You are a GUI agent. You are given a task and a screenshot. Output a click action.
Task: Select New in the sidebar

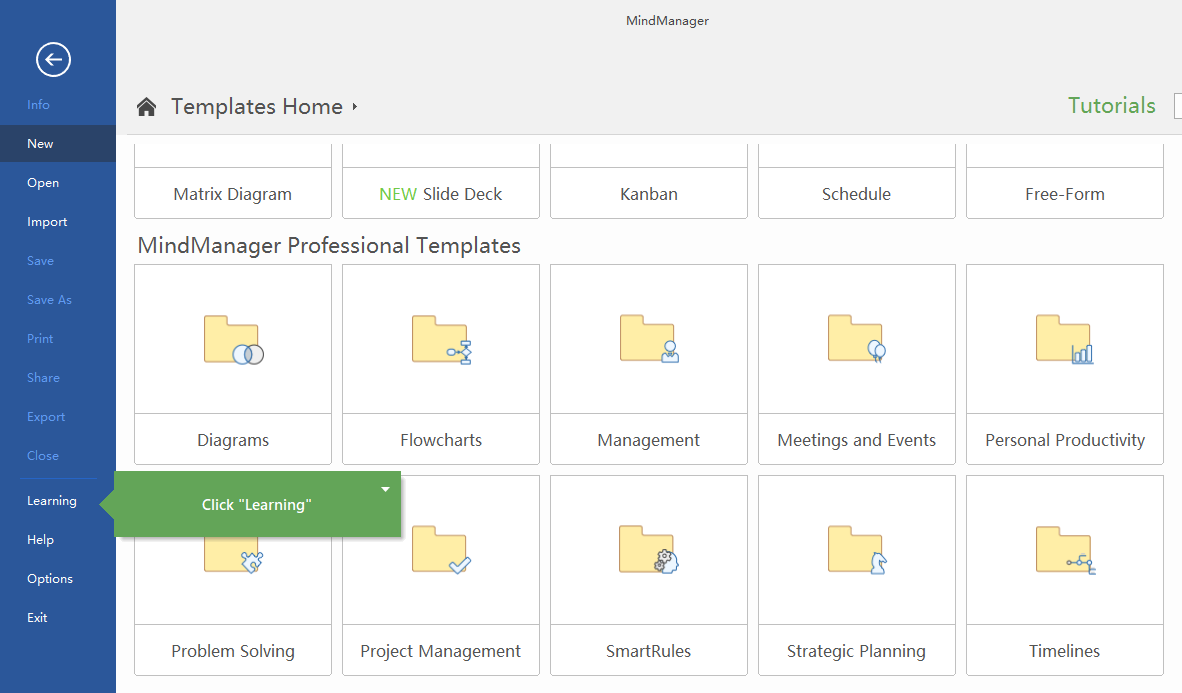58,143
